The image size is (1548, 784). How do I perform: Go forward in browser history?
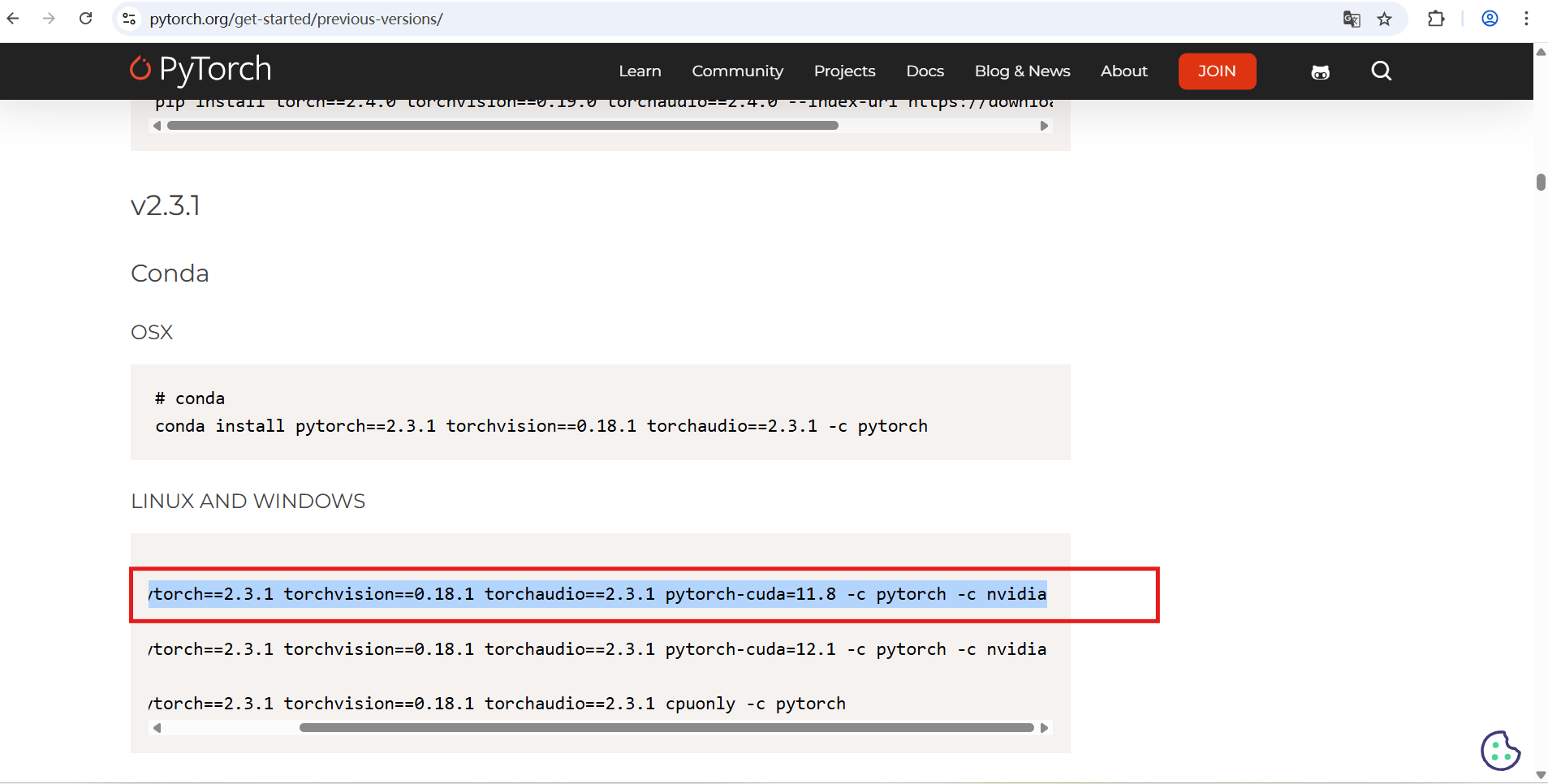click(x=49, y=19)
